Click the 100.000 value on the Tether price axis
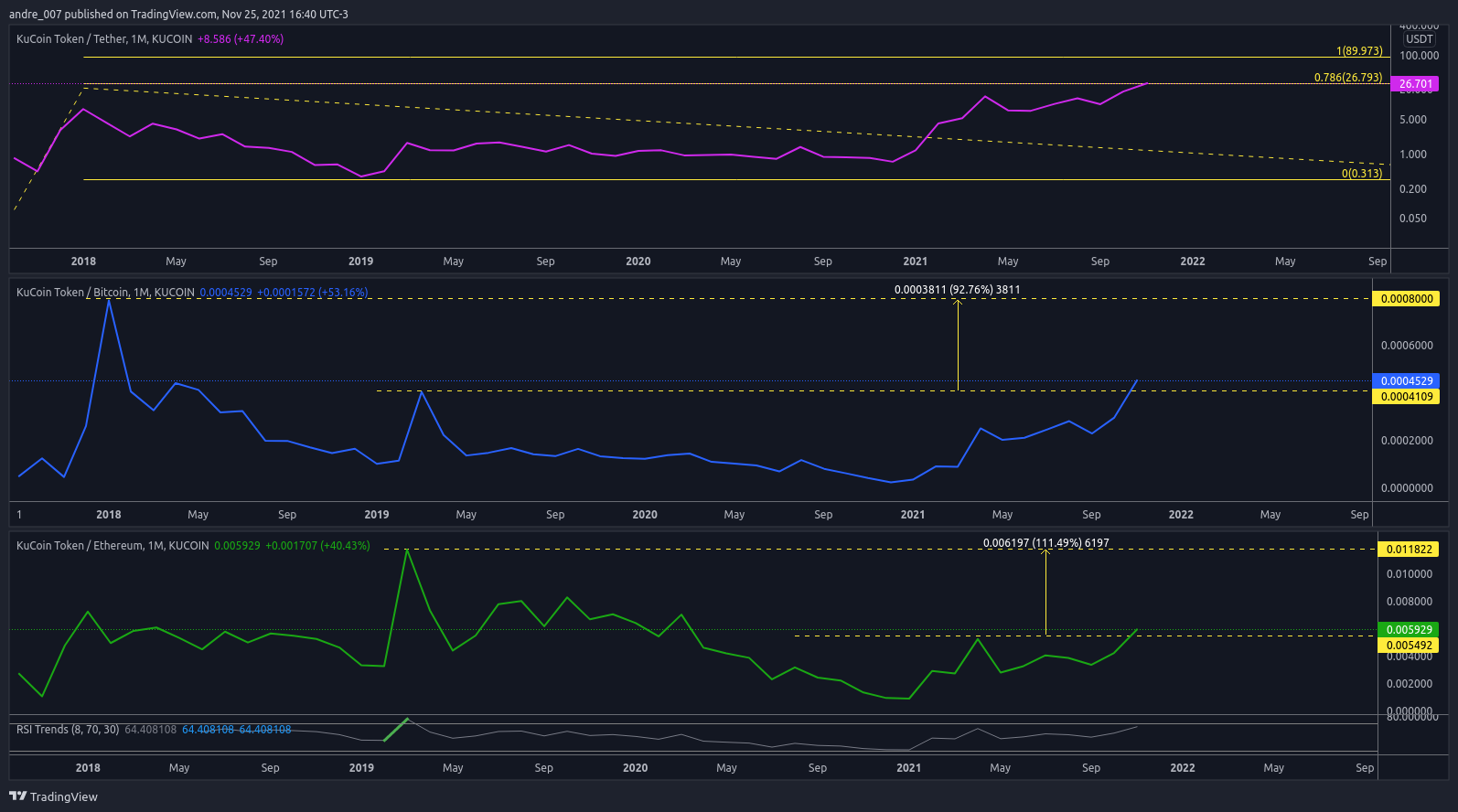The height and width of the screenshot is (812, 1458). [x=1420, y=56]
